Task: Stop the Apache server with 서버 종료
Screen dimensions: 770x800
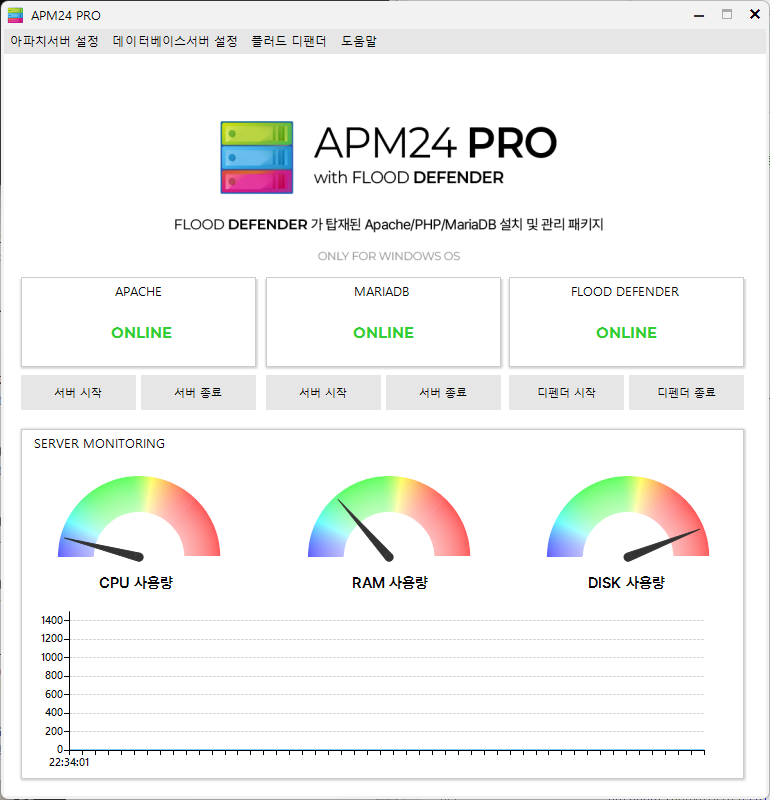Action: point(198,392)
